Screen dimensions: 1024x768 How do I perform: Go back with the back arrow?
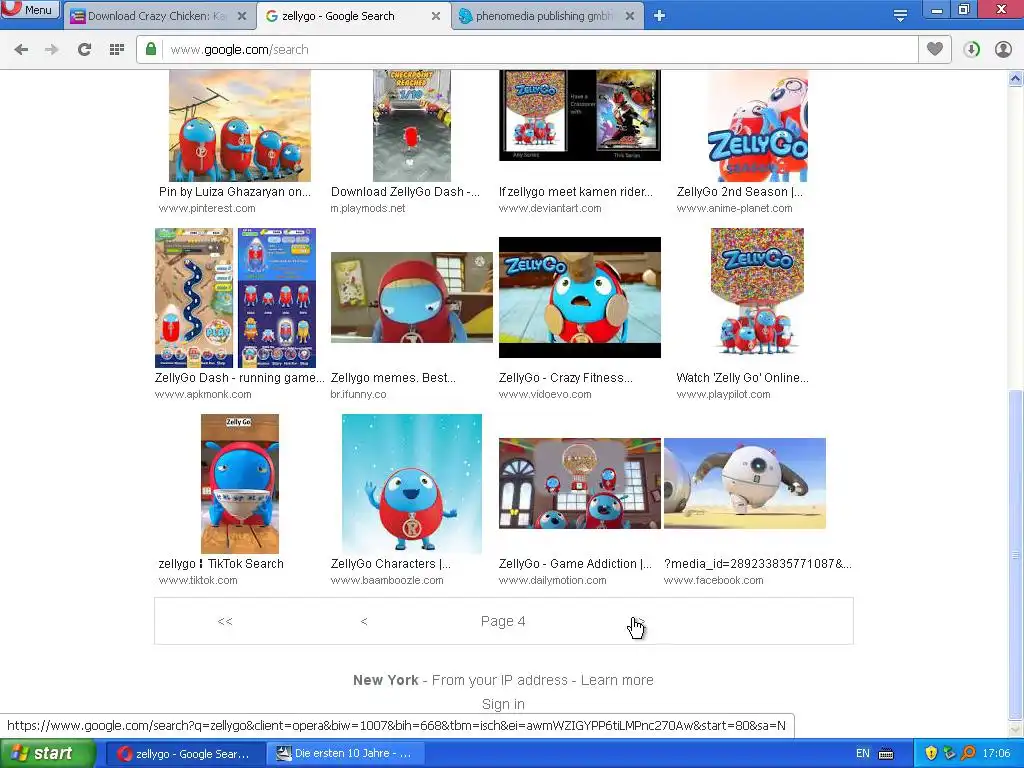(21, 50)
